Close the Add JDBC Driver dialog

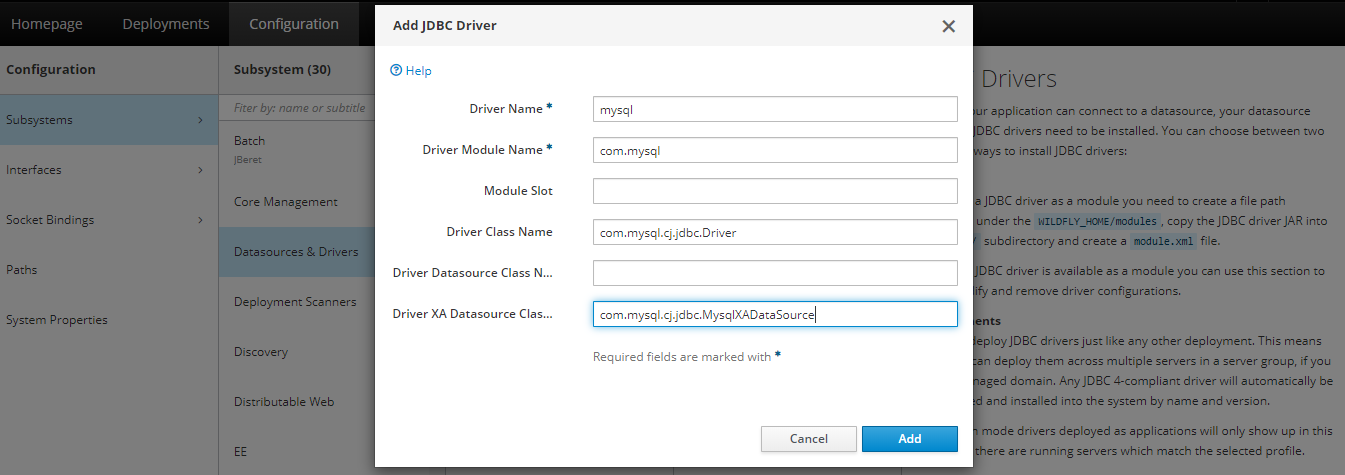pyautogui.click(x=949, y=26)
